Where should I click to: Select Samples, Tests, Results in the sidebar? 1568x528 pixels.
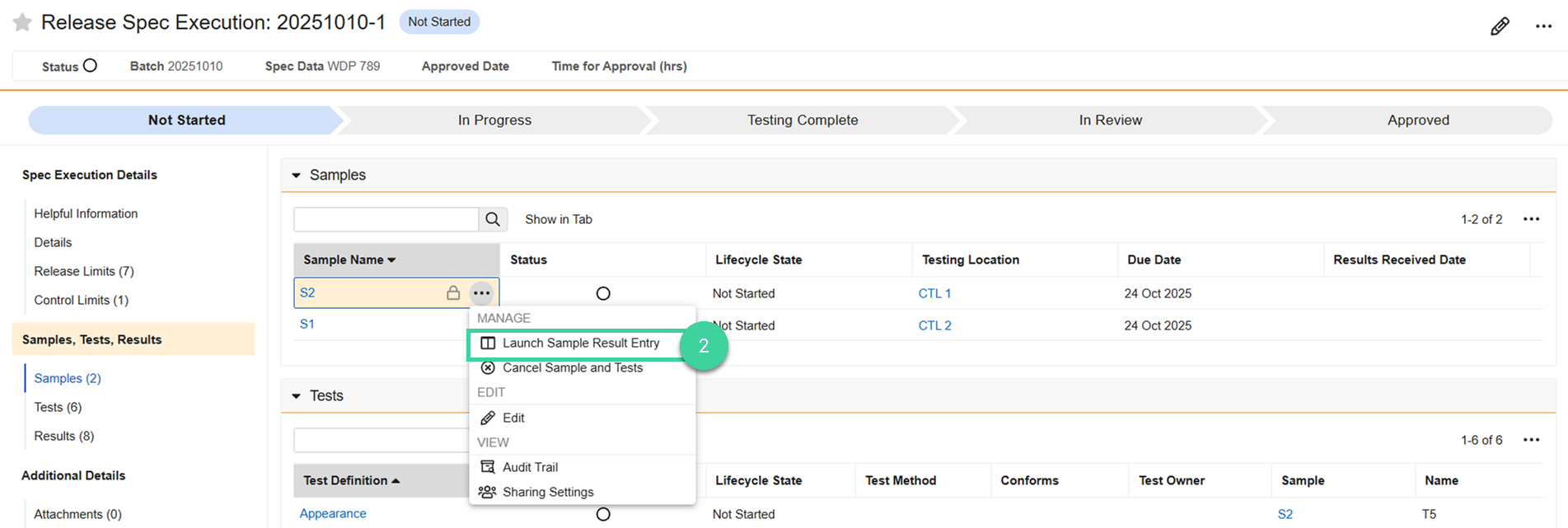pyautogui.click(x=133, y=339)
